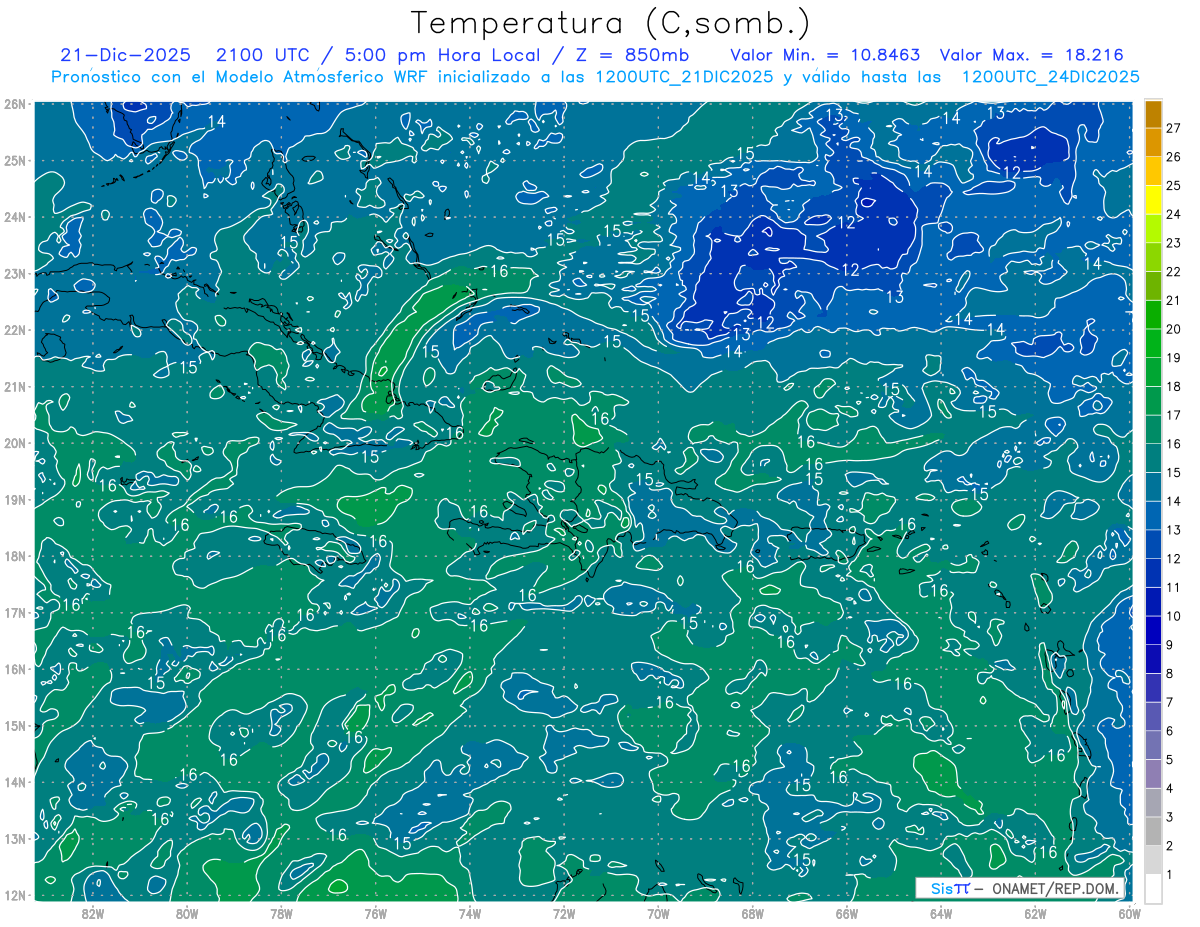
Task: Click the 20N latitude axis label
Action: pos(15,443)
